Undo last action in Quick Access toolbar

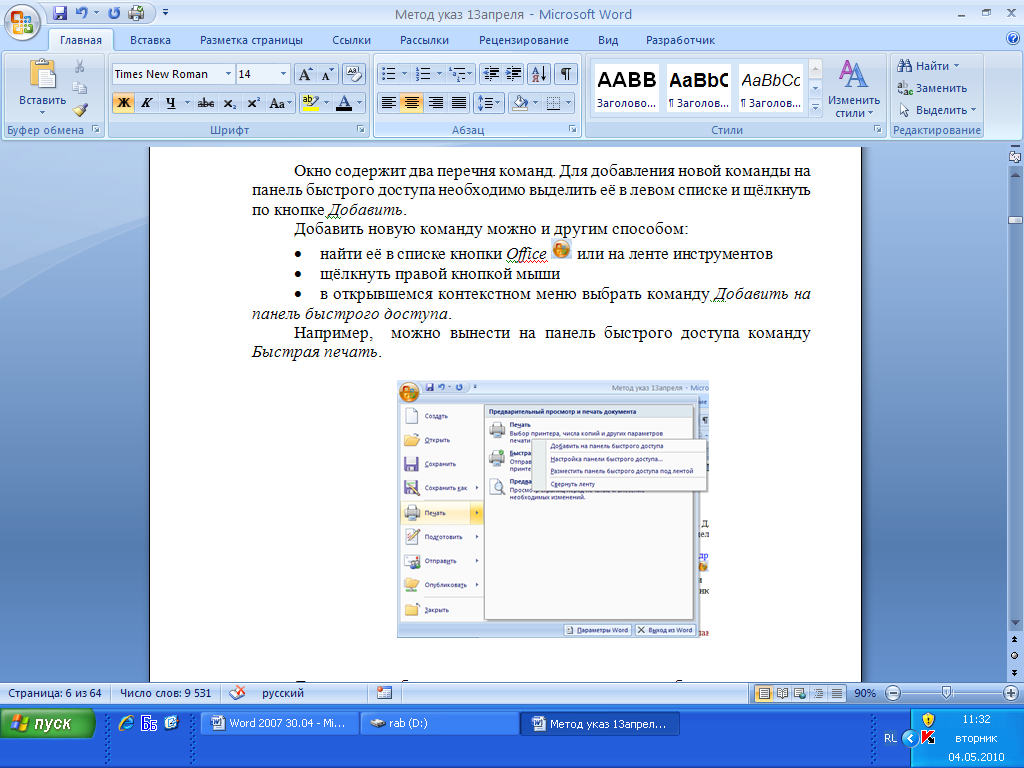[81, 12]
